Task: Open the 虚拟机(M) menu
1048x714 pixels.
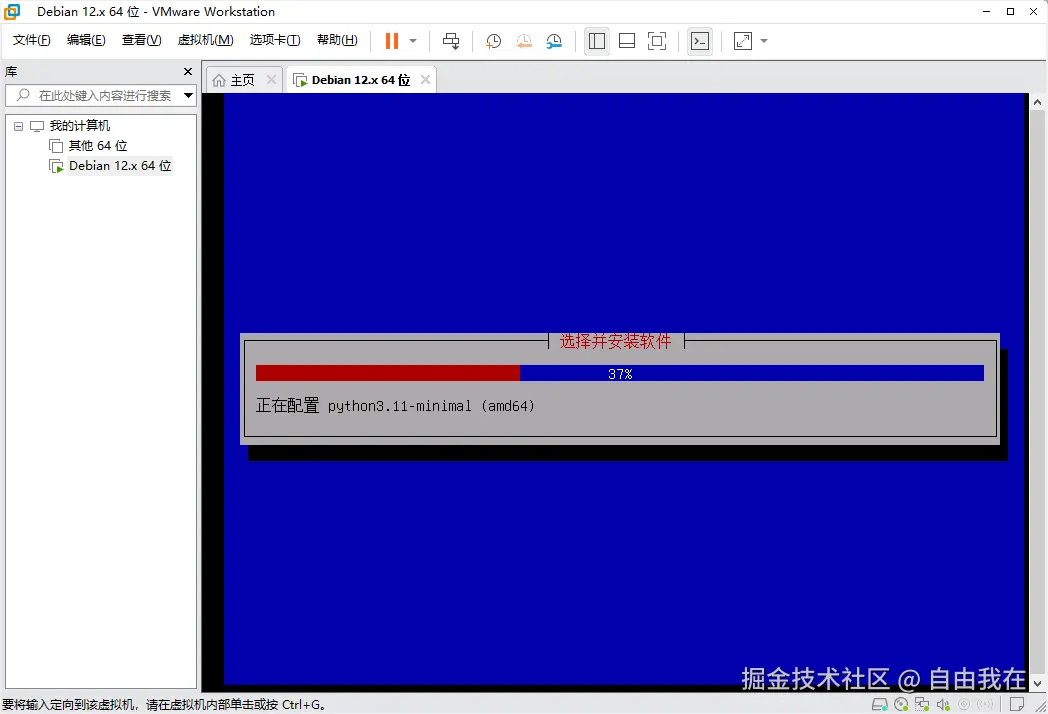Action: (x=205, y=40)
